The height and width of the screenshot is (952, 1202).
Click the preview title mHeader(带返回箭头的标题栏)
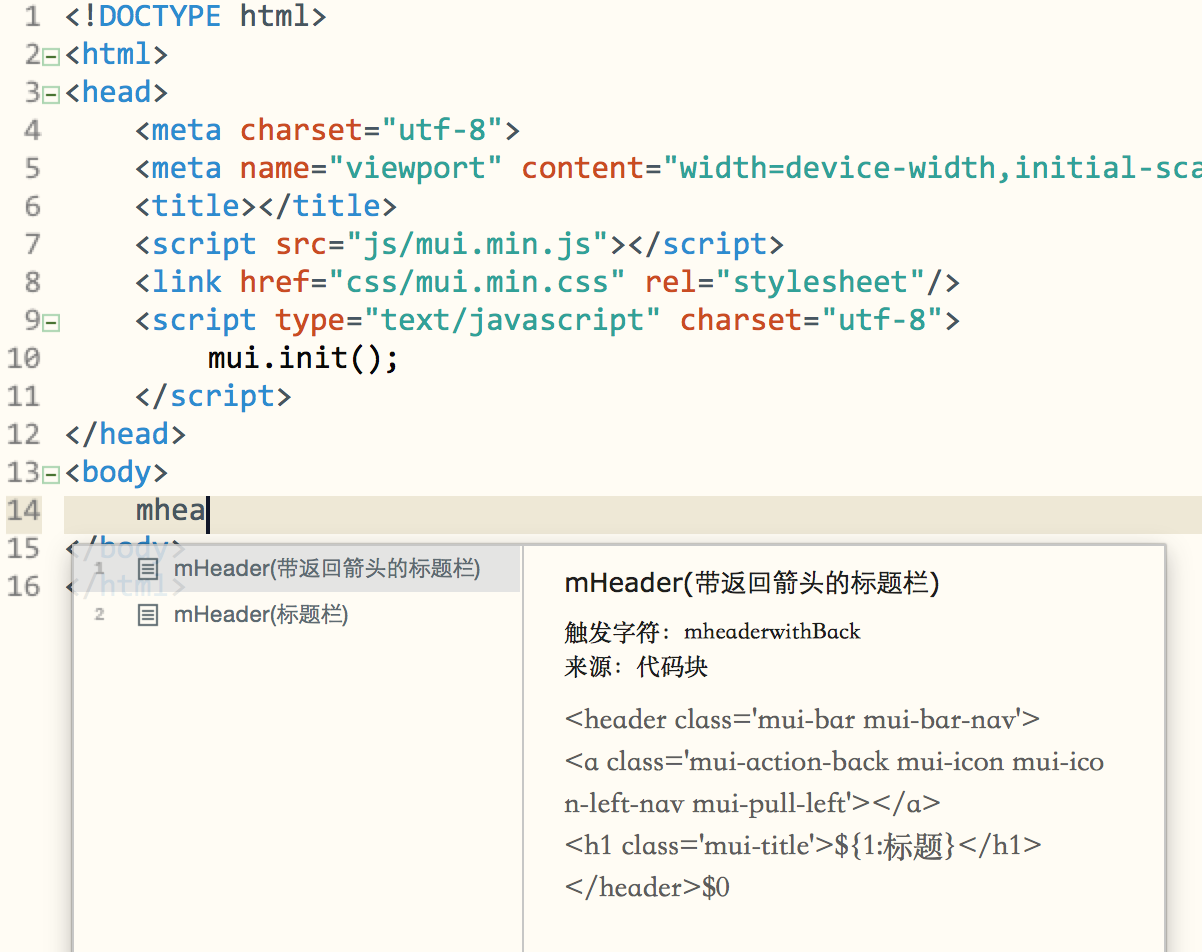pyautogui.click(x=752, y=584)
